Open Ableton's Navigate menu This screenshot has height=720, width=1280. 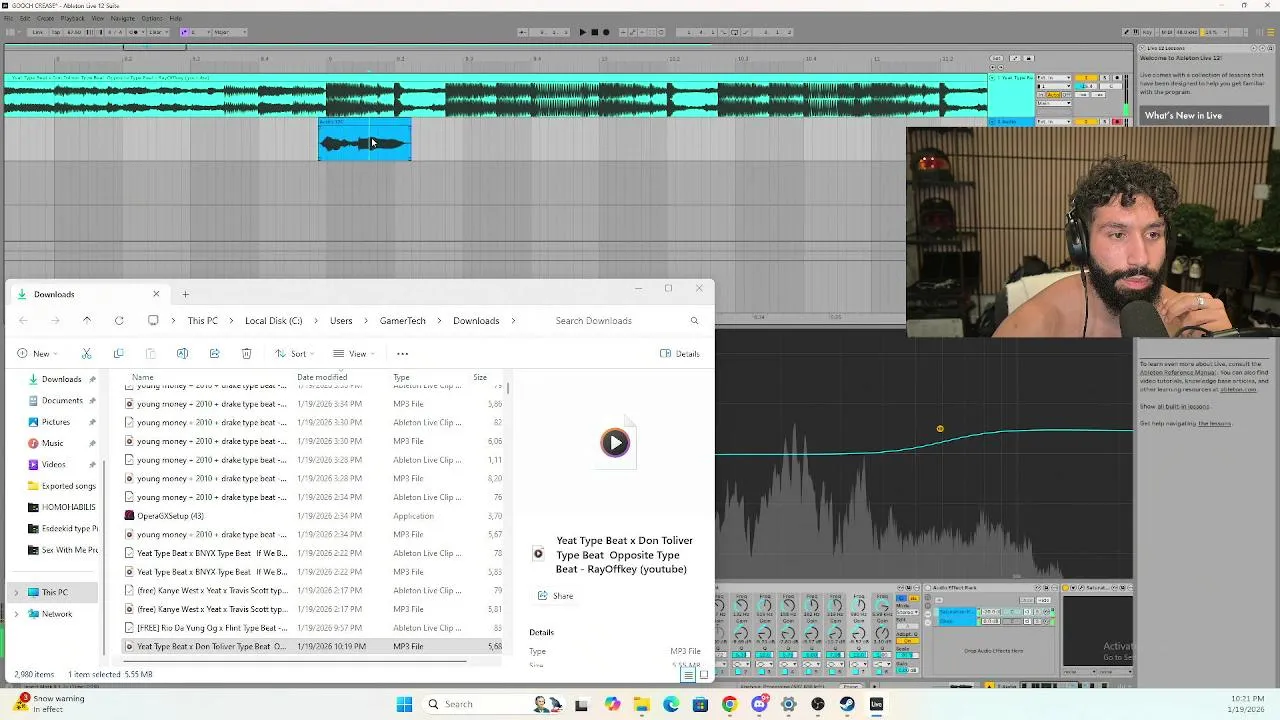pos(122,18)
